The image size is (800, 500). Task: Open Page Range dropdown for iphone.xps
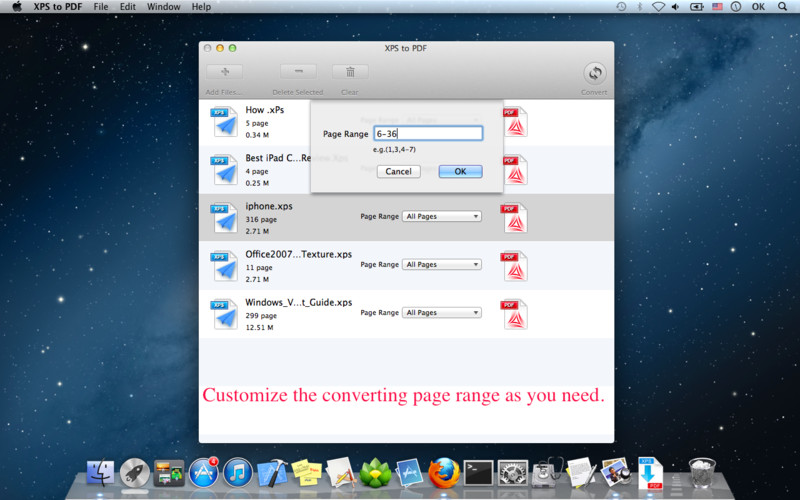point(442,216)
